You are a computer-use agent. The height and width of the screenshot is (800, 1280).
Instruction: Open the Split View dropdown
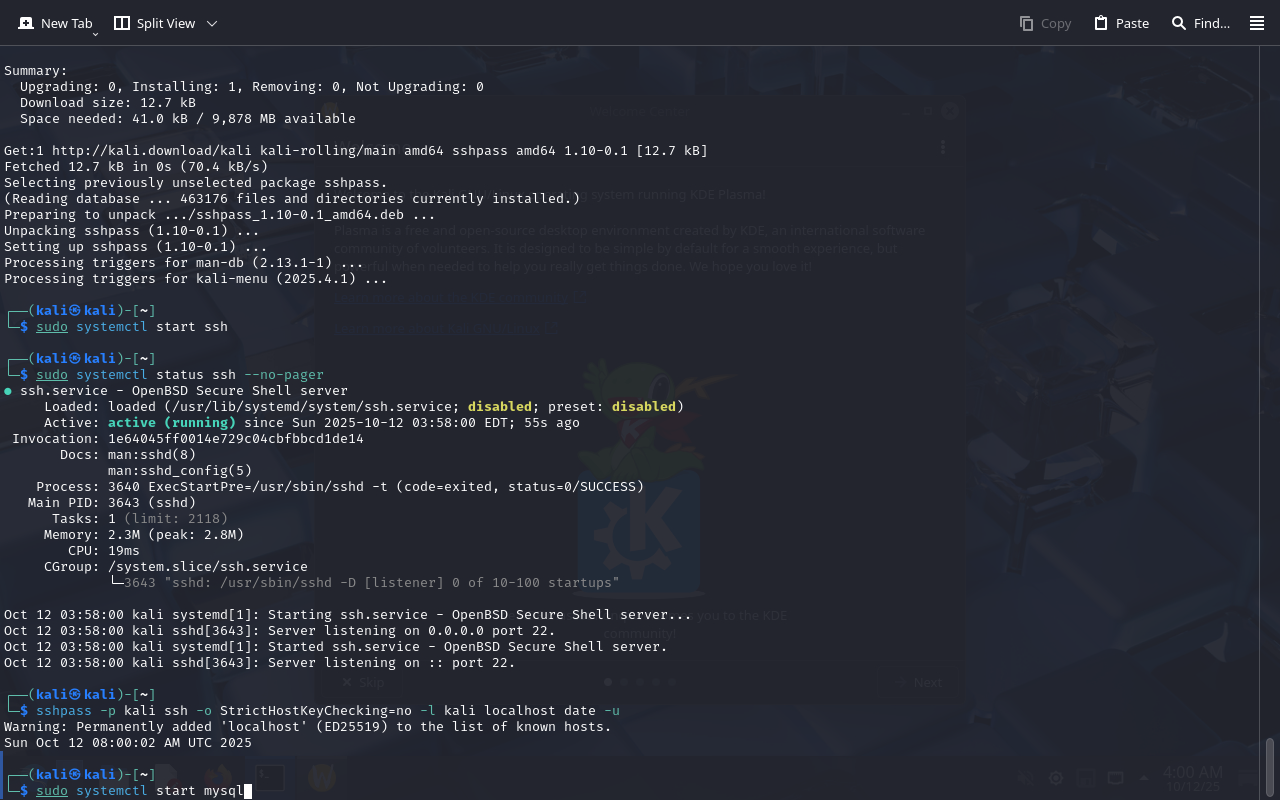click(211, 23)
